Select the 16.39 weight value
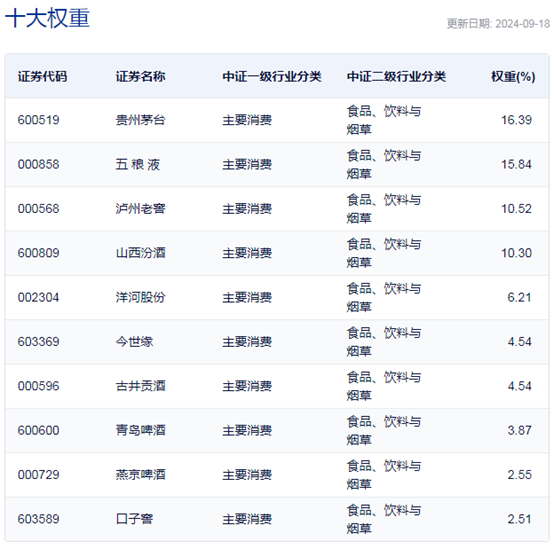This screenshot has width=554, height=549. pyautogui.click(x=516, y=120)
